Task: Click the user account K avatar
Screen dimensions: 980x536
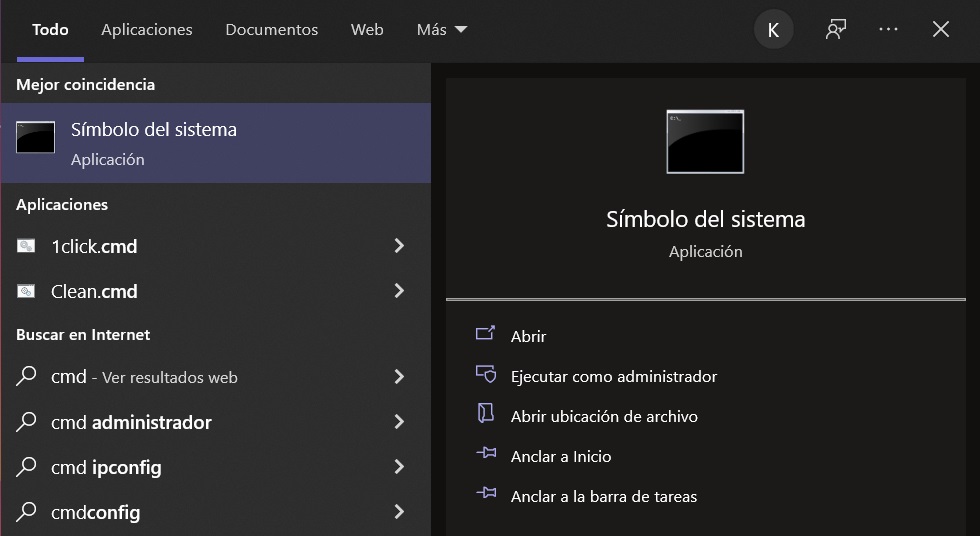Action: coord(773,30)
